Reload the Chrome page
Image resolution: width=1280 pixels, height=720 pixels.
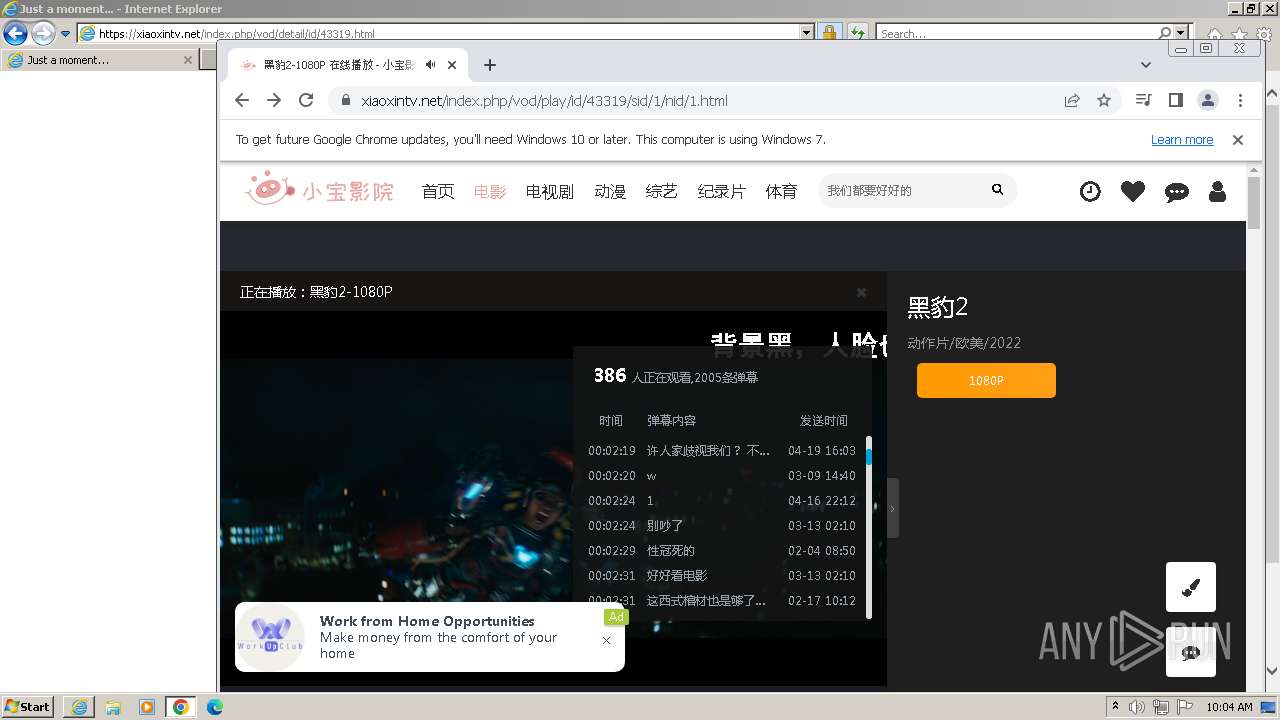(306, 100)
